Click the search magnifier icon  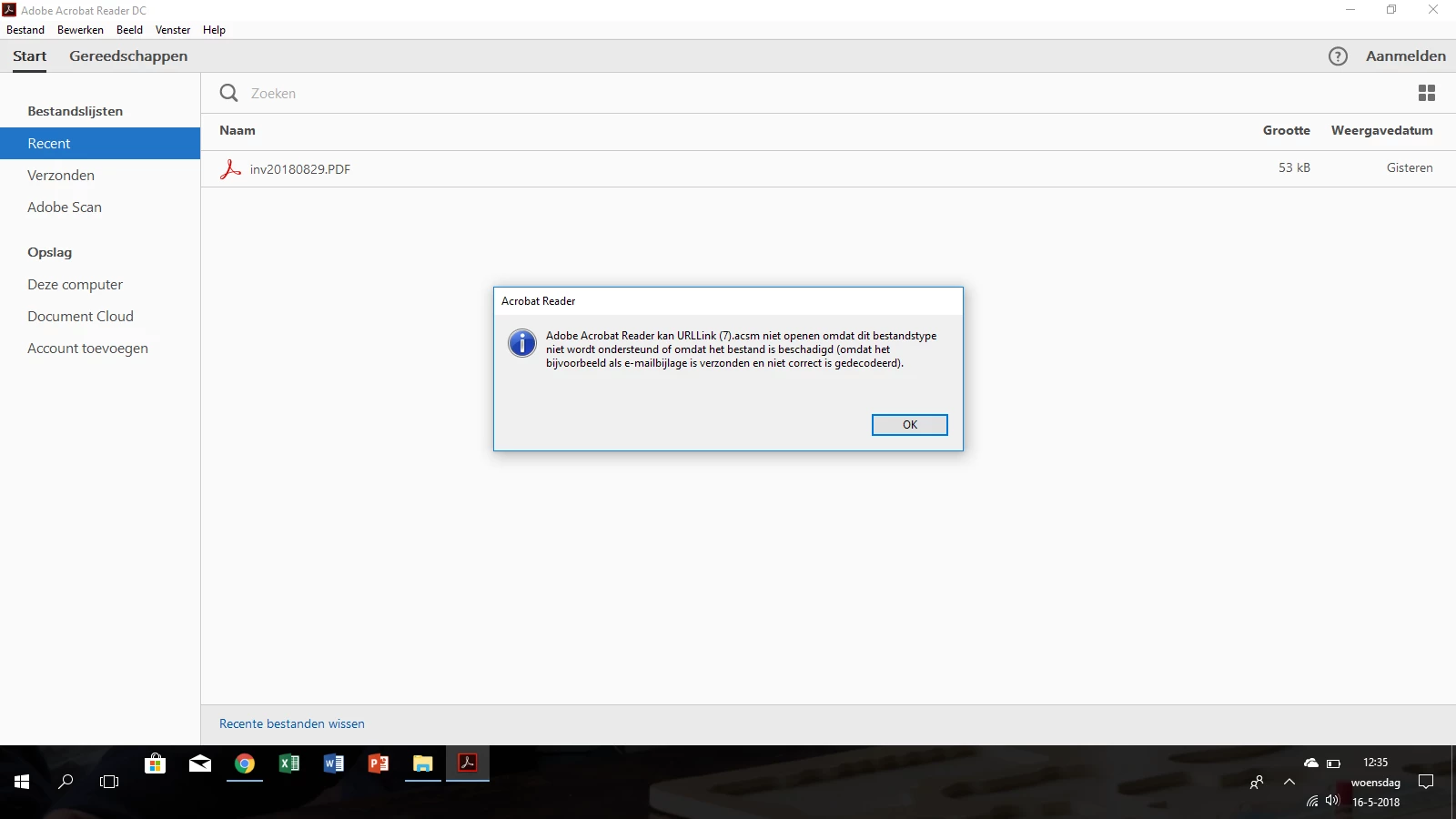point(229,93)
